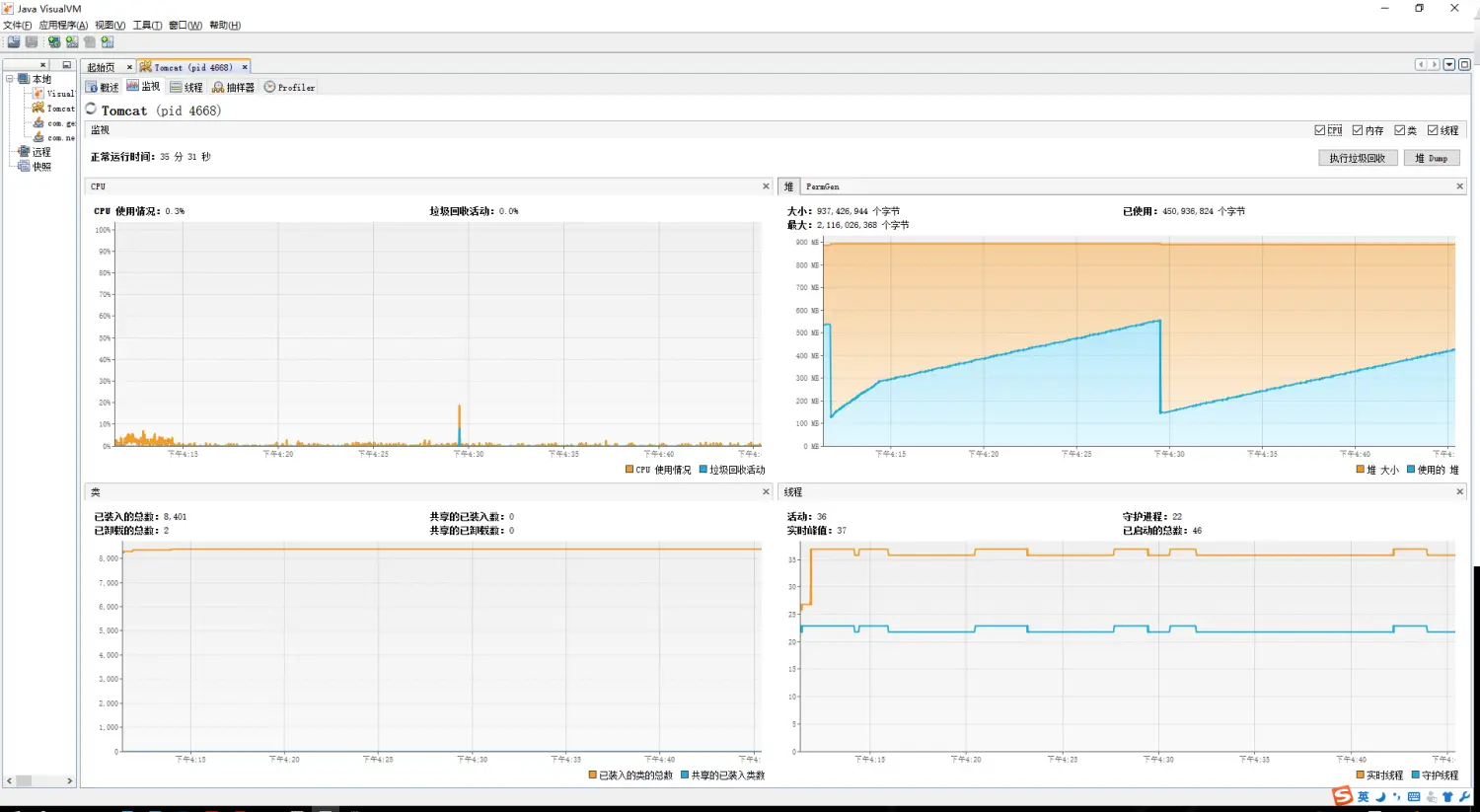Toggle CPU 使用情况 legend swatch
Image resolution: width=1480 pixels, height=812 pixels.
point(629,470)
